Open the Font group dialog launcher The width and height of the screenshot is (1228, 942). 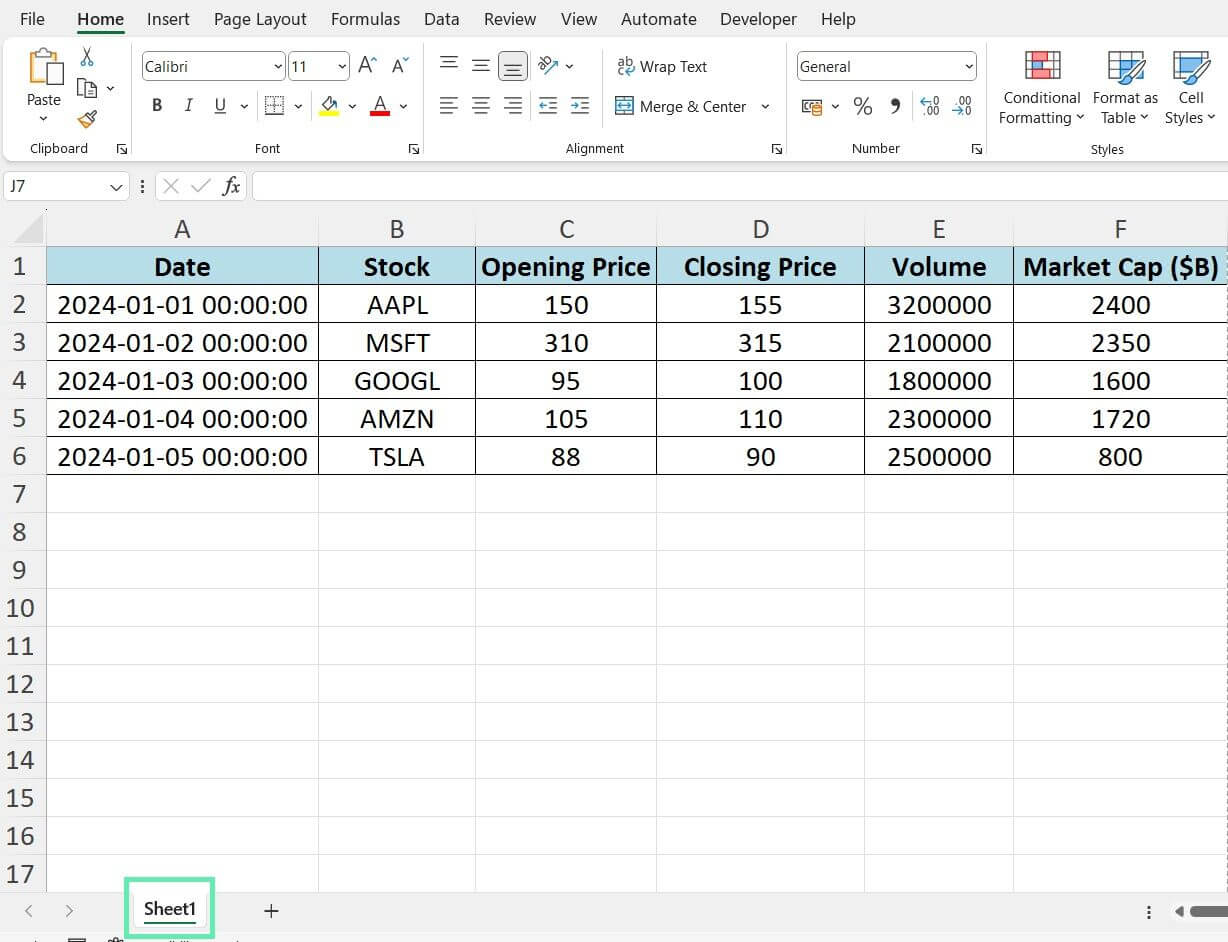coord(413,149)
